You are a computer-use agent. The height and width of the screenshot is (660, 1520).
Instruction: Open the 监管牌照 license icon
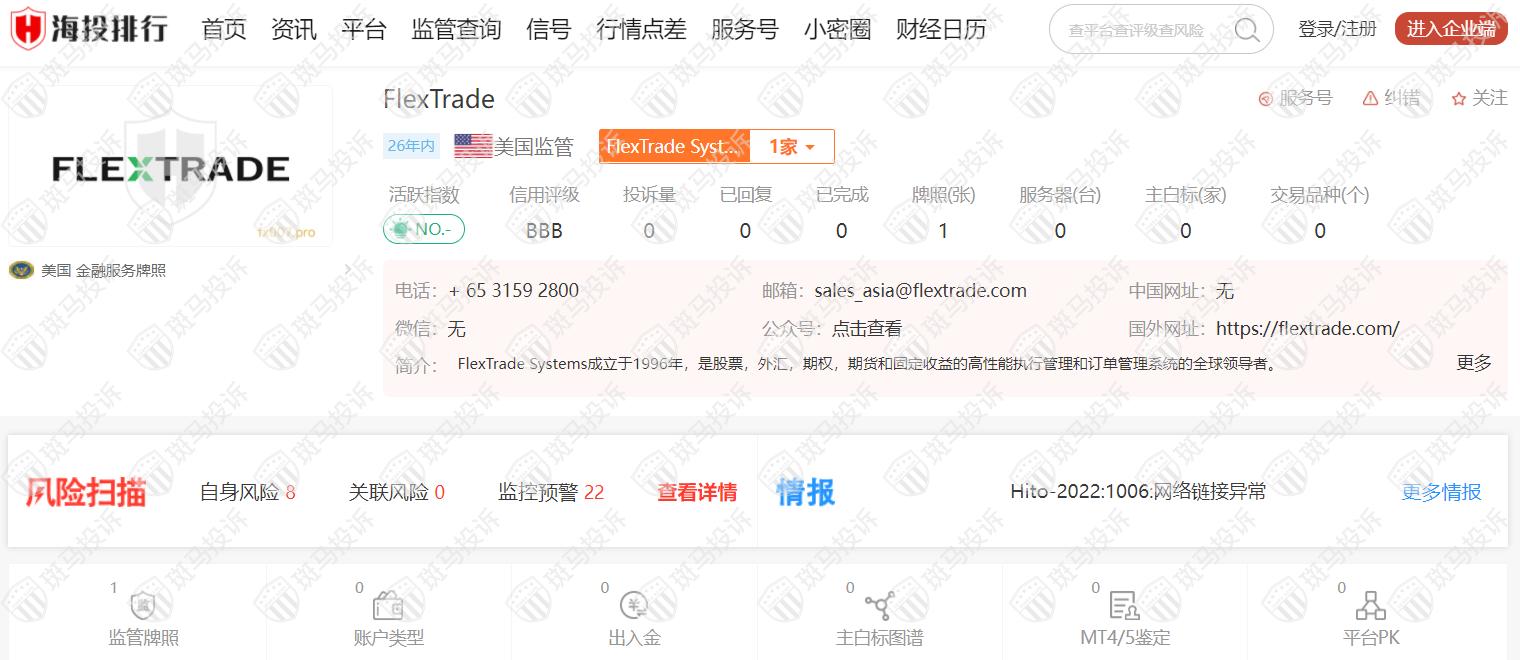point(143,606)
